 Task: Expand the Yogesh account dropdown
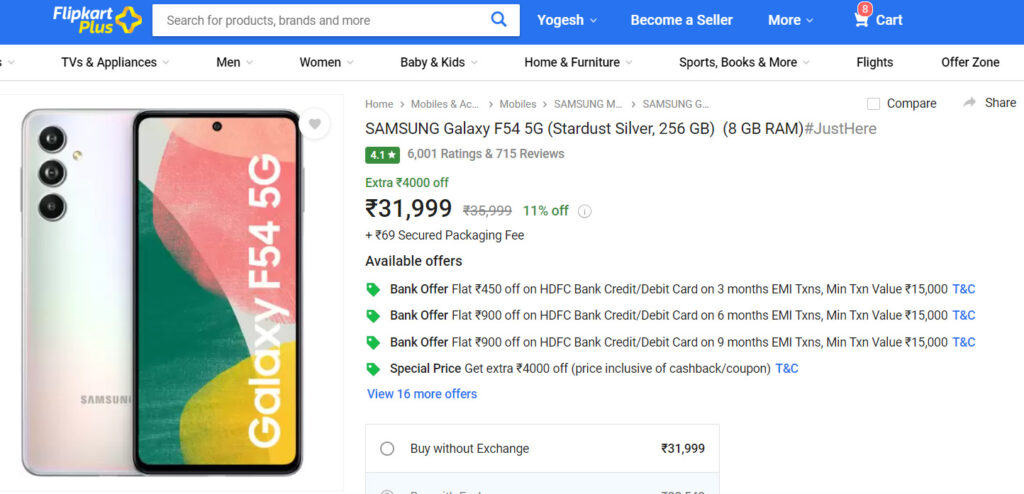567,20
